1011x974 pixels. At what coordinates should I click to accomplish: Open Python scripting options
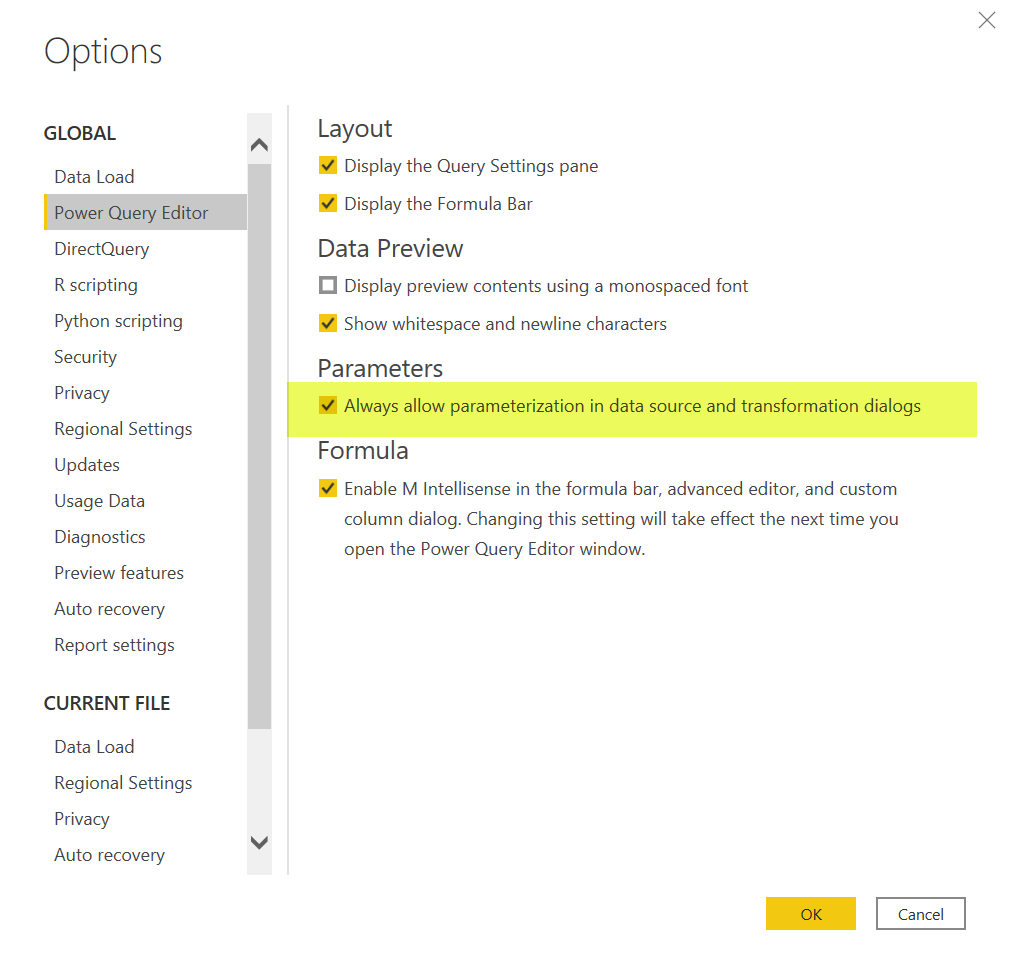click(118, 321)
